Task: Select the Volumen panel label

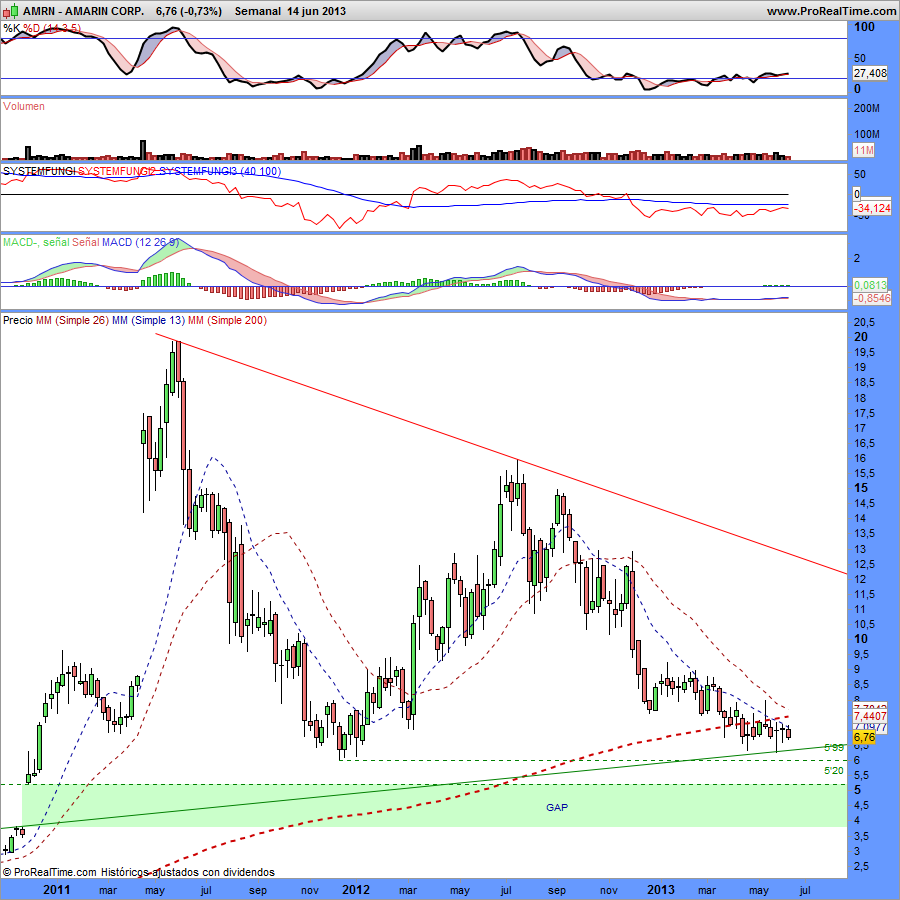Action: tap(24, 106)
